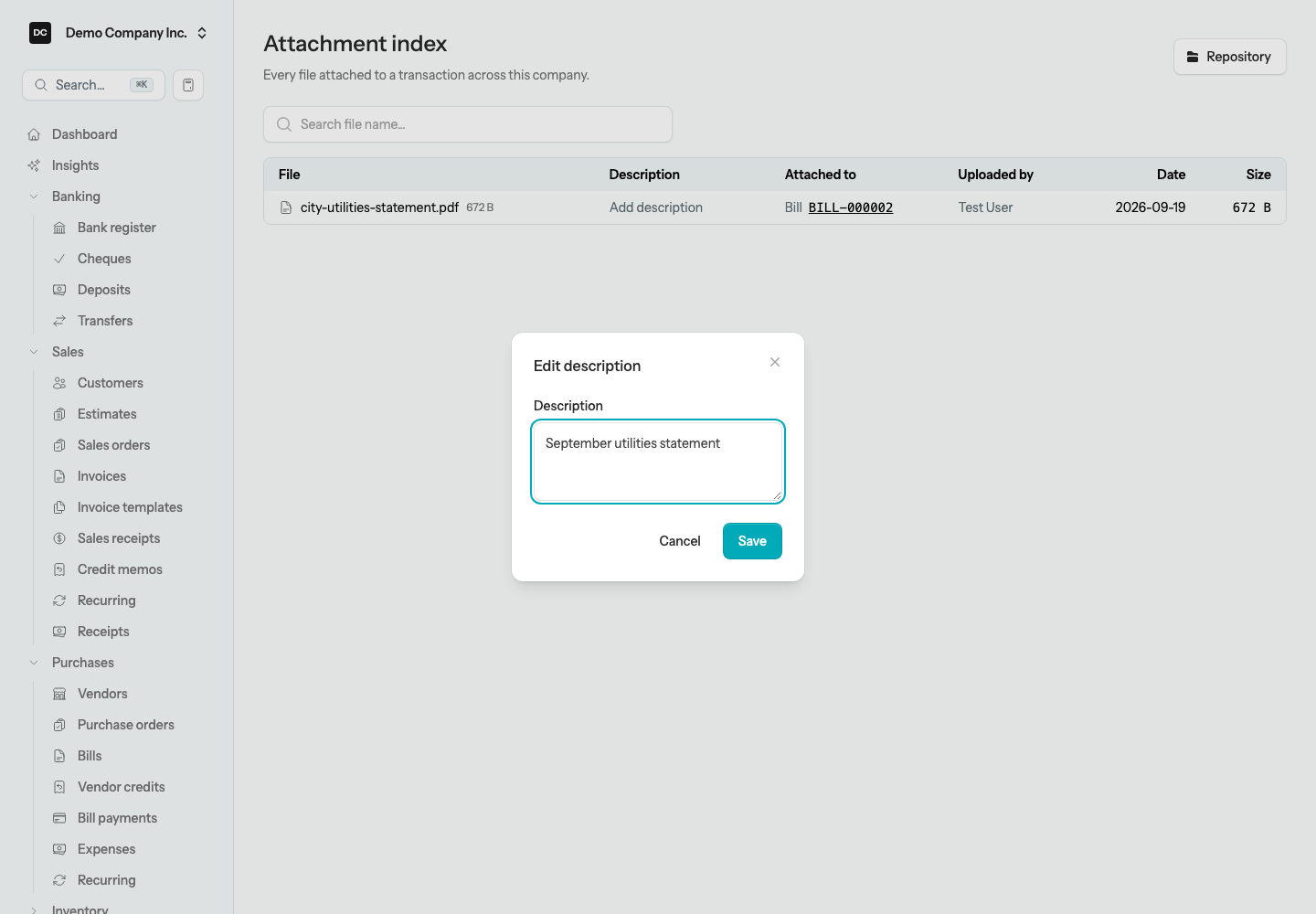Click the city-utilities-statement.pdf file name
The image size is (1316, 914).
(379, 207)
